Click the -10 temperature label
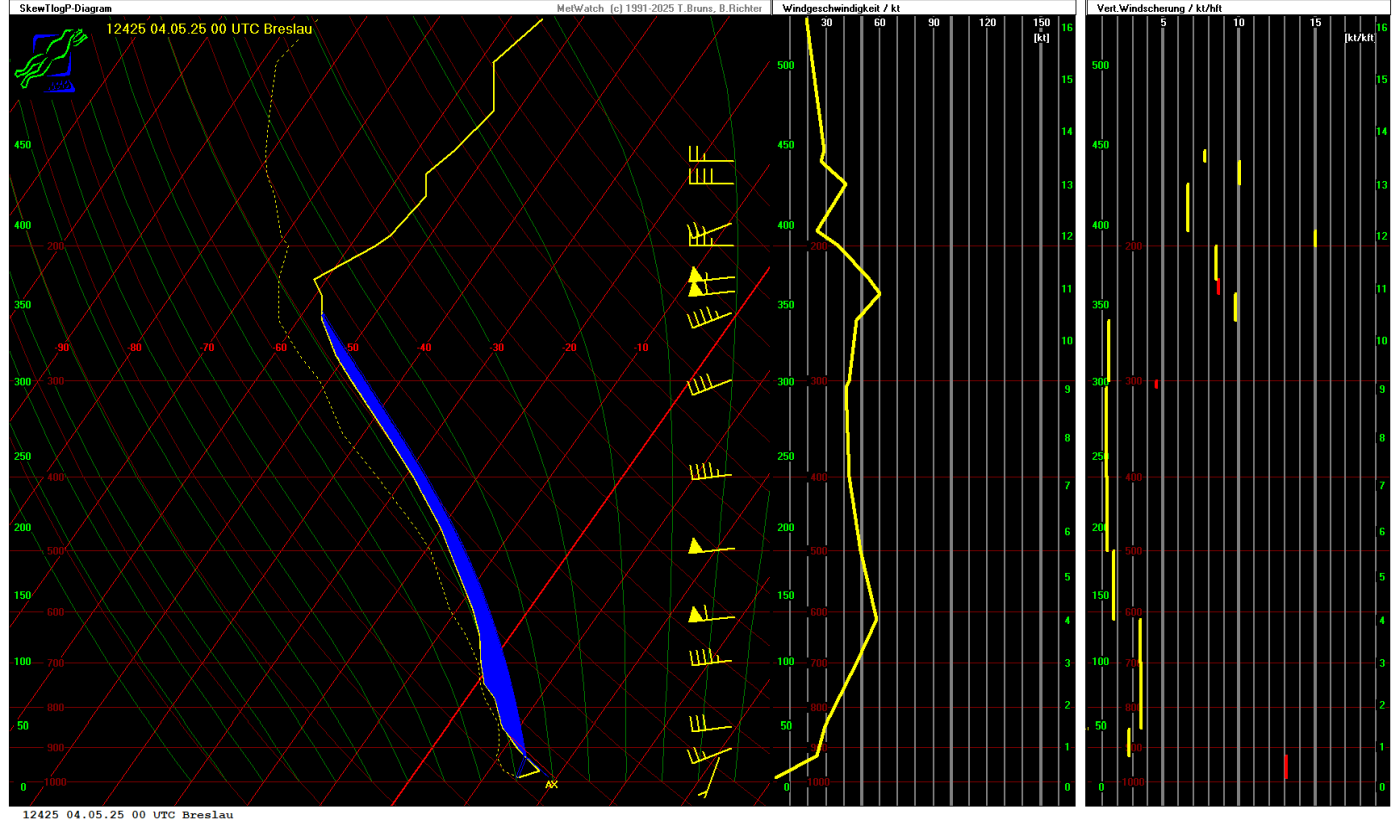This screenshot has height=825, width=1400. click(x=641, y=348)
